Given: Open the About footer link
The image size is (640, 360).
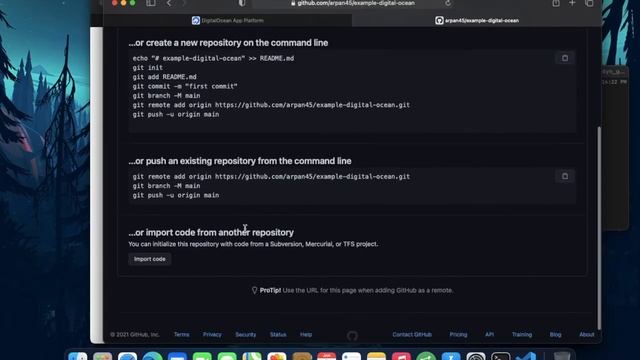Looking at the screenshot, I should point(587,334).
